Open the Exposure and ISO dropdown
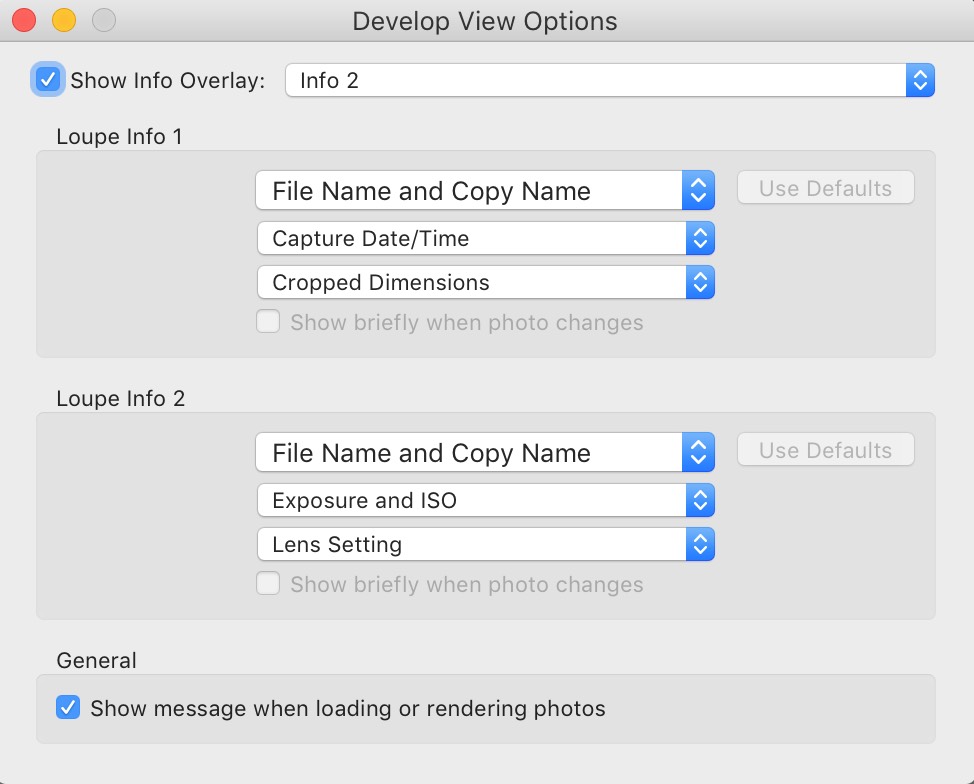The image size is (974, 784). (486, 501)
